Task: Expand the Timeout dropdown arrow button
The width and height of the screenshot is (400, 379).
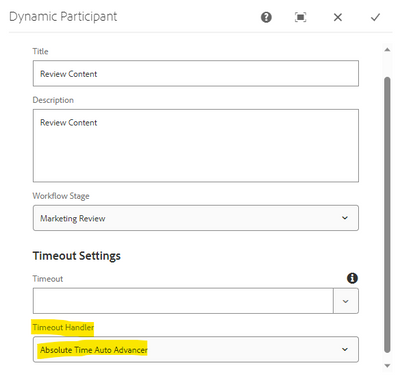Action: [x=346, y=301]
